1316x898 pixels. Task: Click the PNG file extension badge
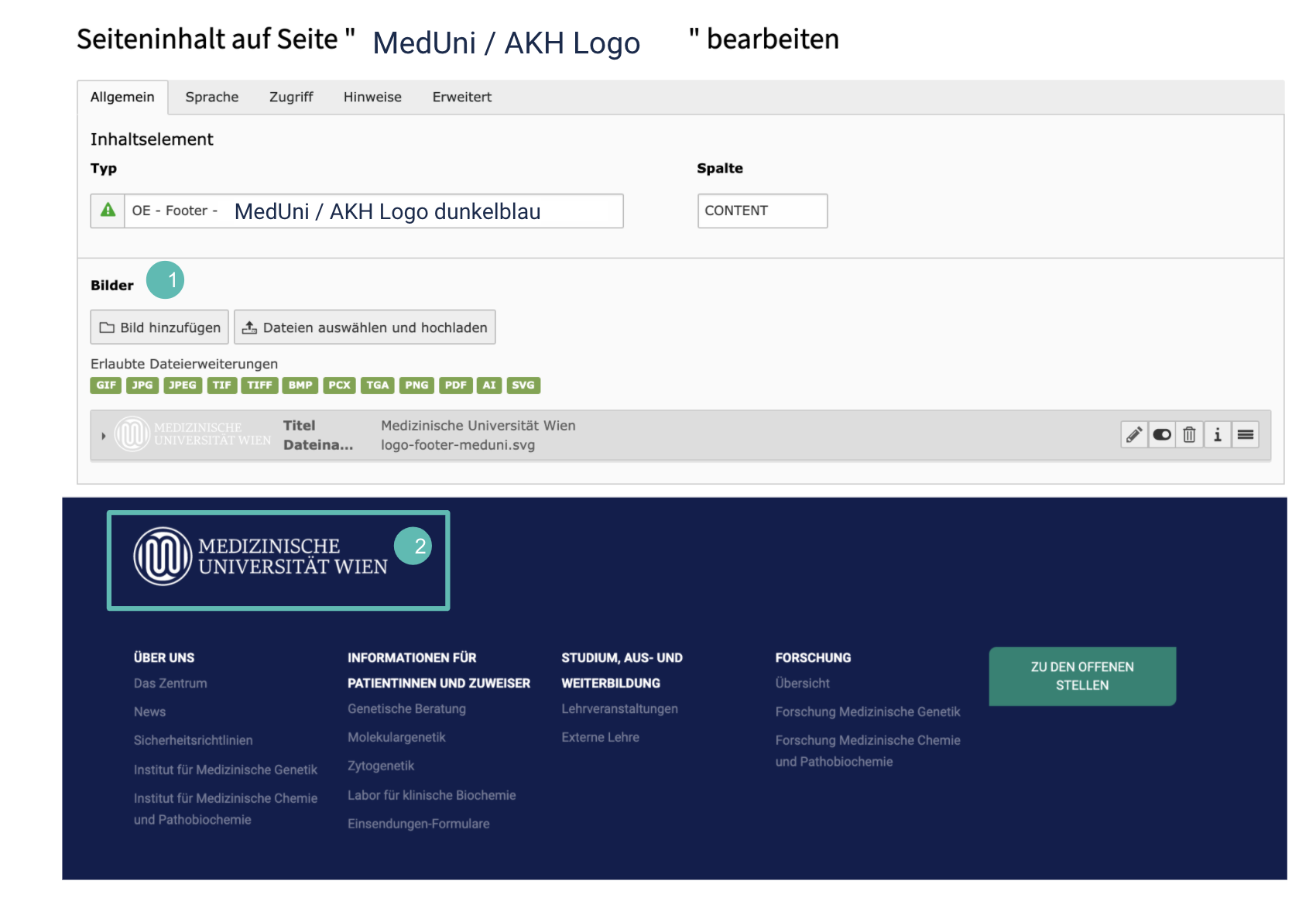(x=416, y=385)
